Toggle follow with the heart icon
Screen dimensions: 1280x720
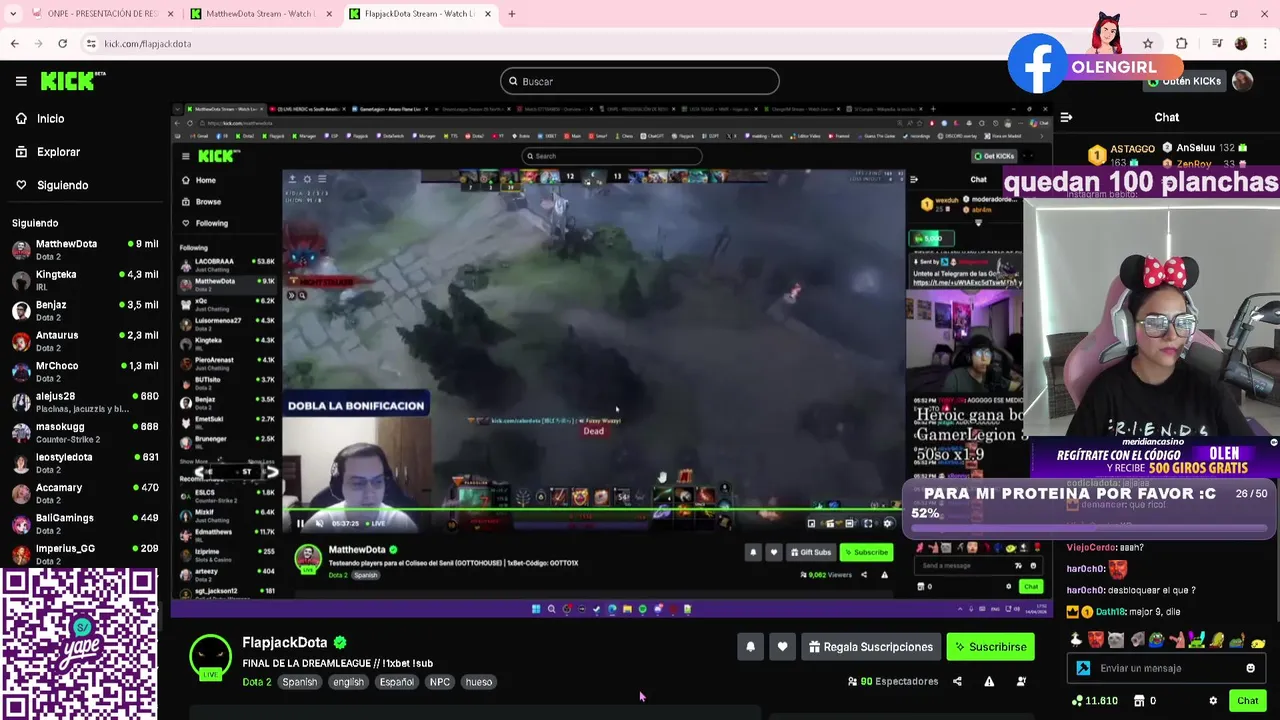coord(782,647)
